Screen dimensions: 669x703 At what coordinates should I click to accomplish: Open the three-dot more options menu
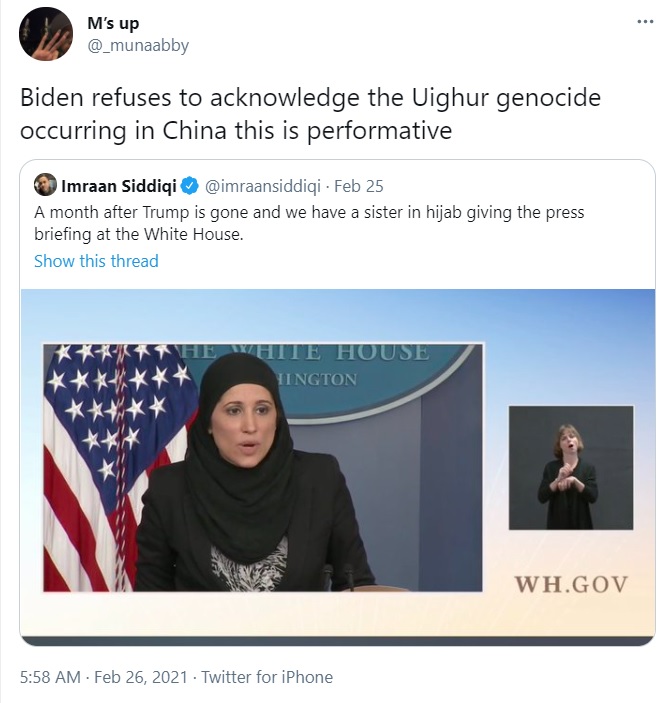[645, 22]
